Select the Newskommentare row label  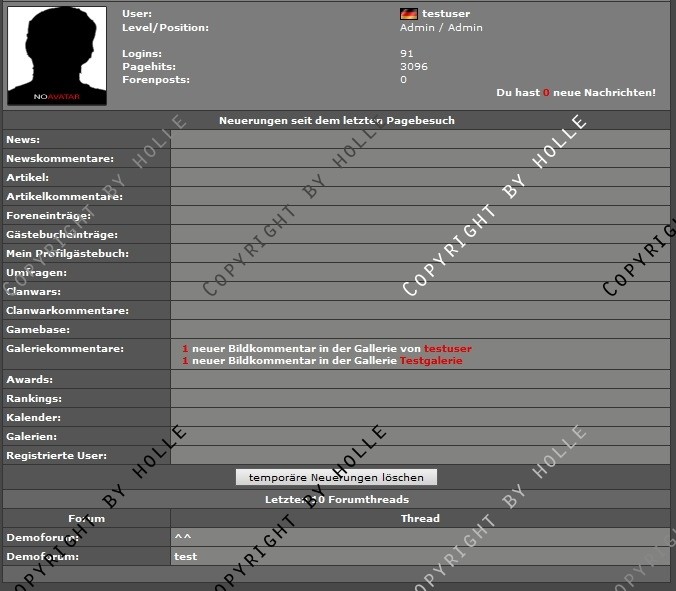click(60, 159)
